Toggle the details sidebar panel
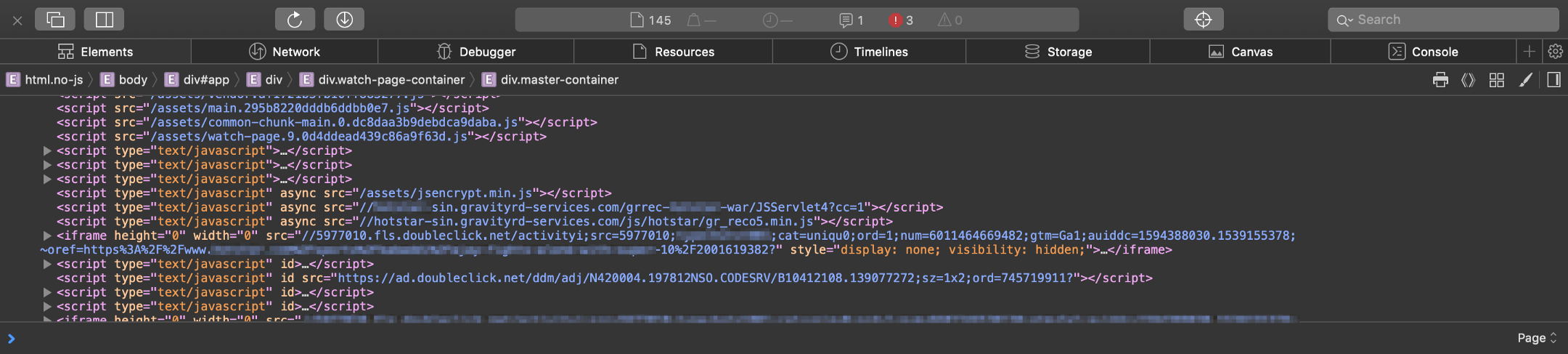 [x=1553, y=80]
